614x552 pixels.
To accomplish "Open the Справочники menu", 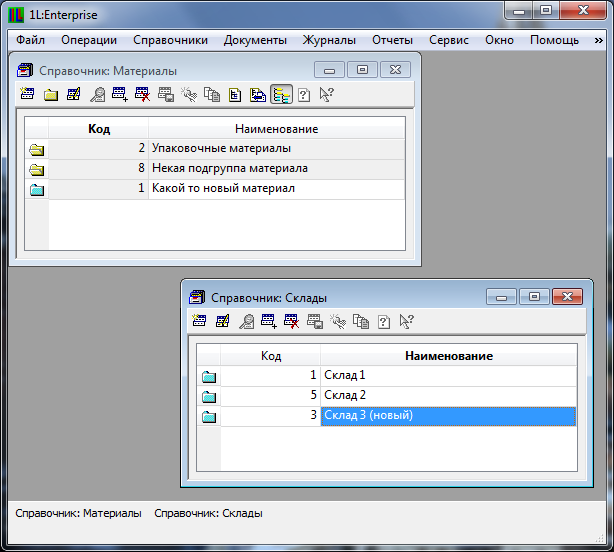I will click(170, 40).
